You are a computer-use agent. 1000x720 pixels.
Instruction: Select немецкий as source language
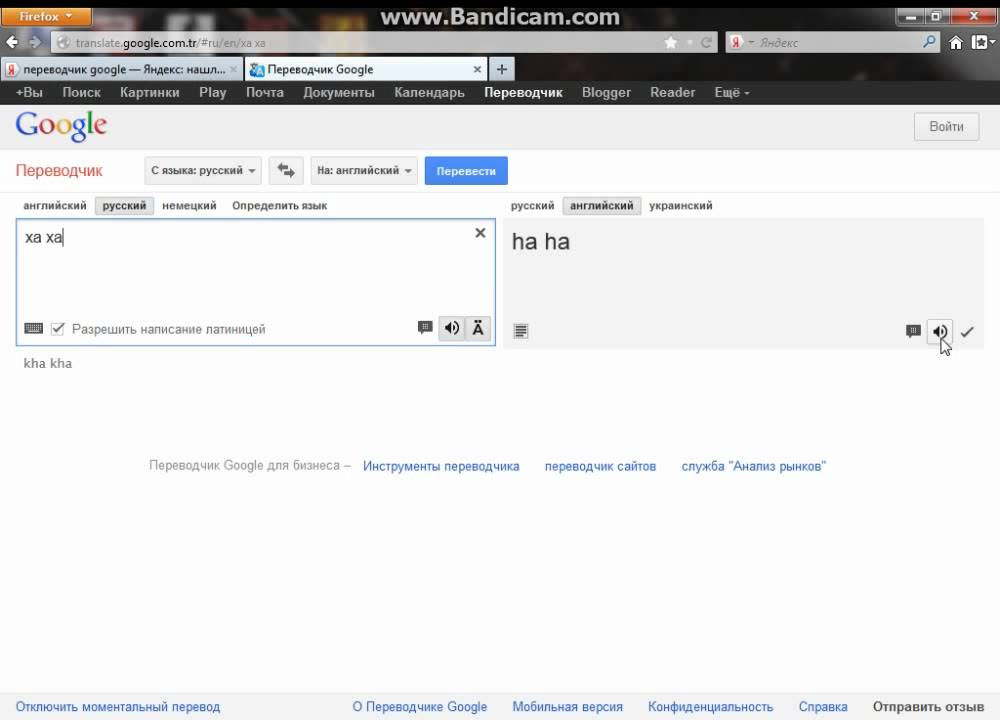click(189, 205)
